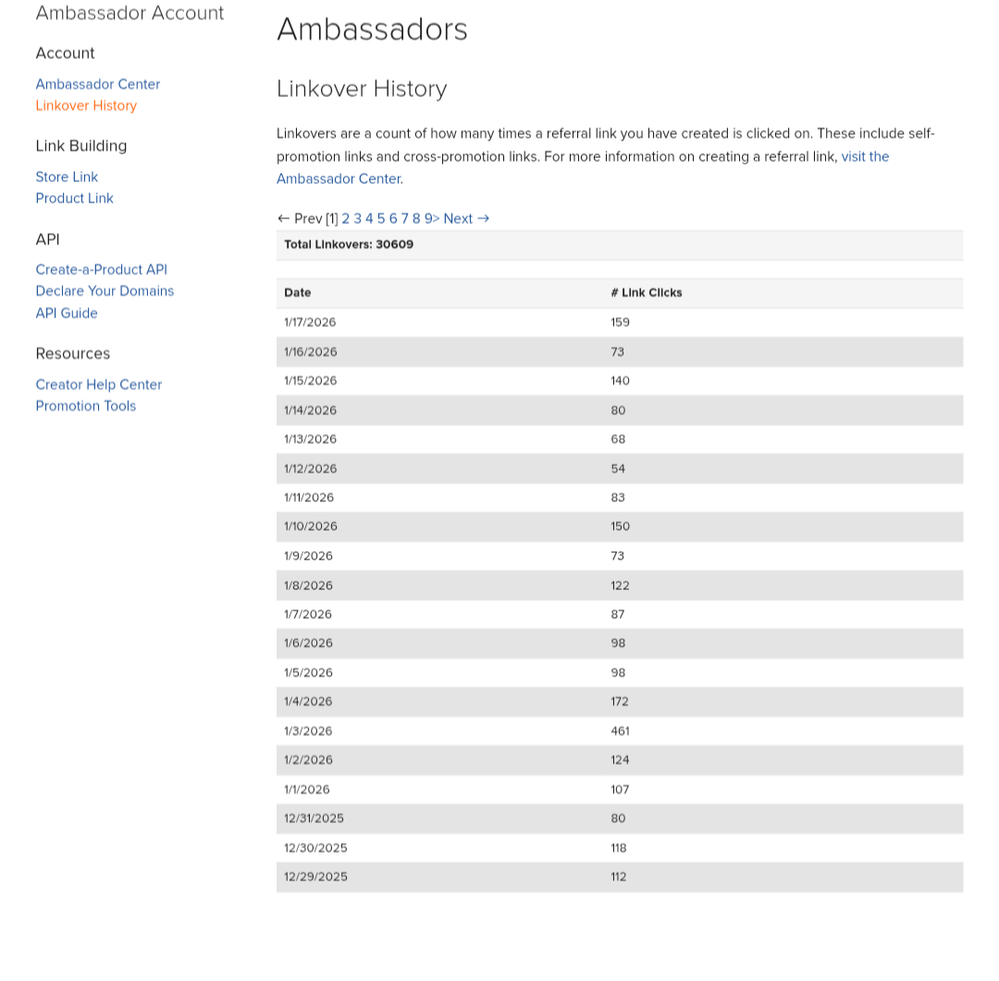This screenshot has width=999, height=981.
Task: Click Next to view older linkovers
Action: pos(458,218)
